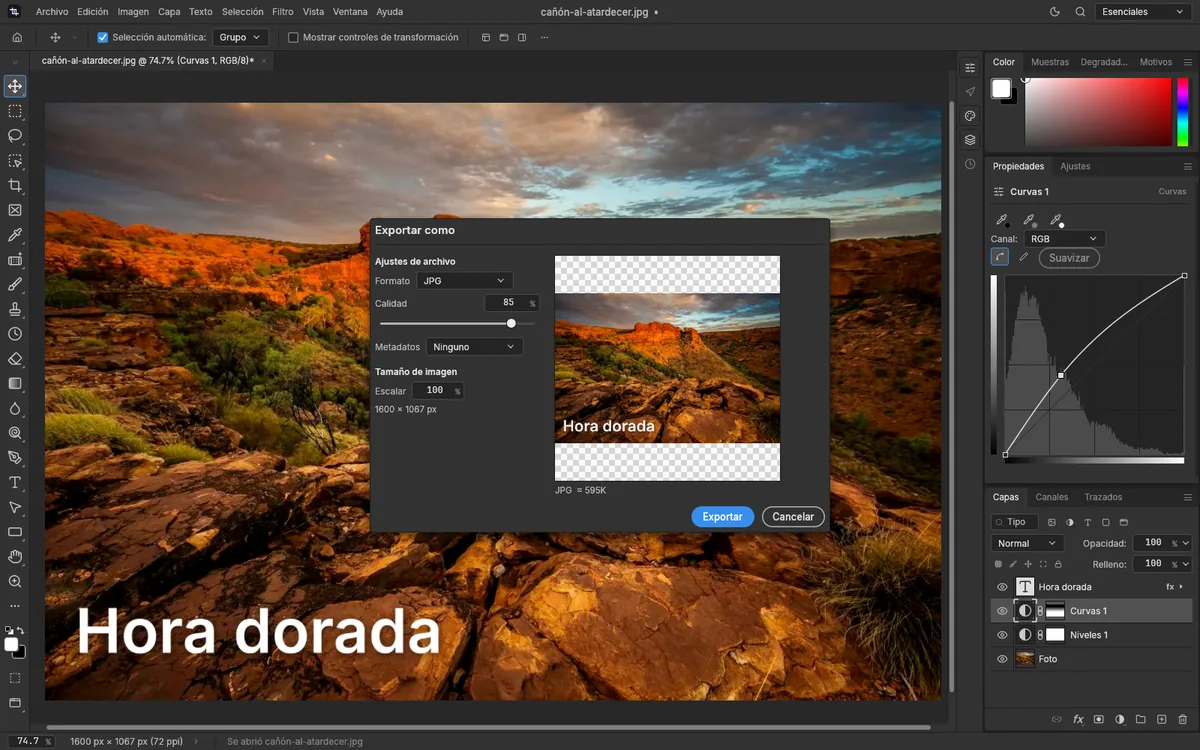Click the Cancelar button
The height and width of the screenshot is (750, 1200).
click(793, 517)
